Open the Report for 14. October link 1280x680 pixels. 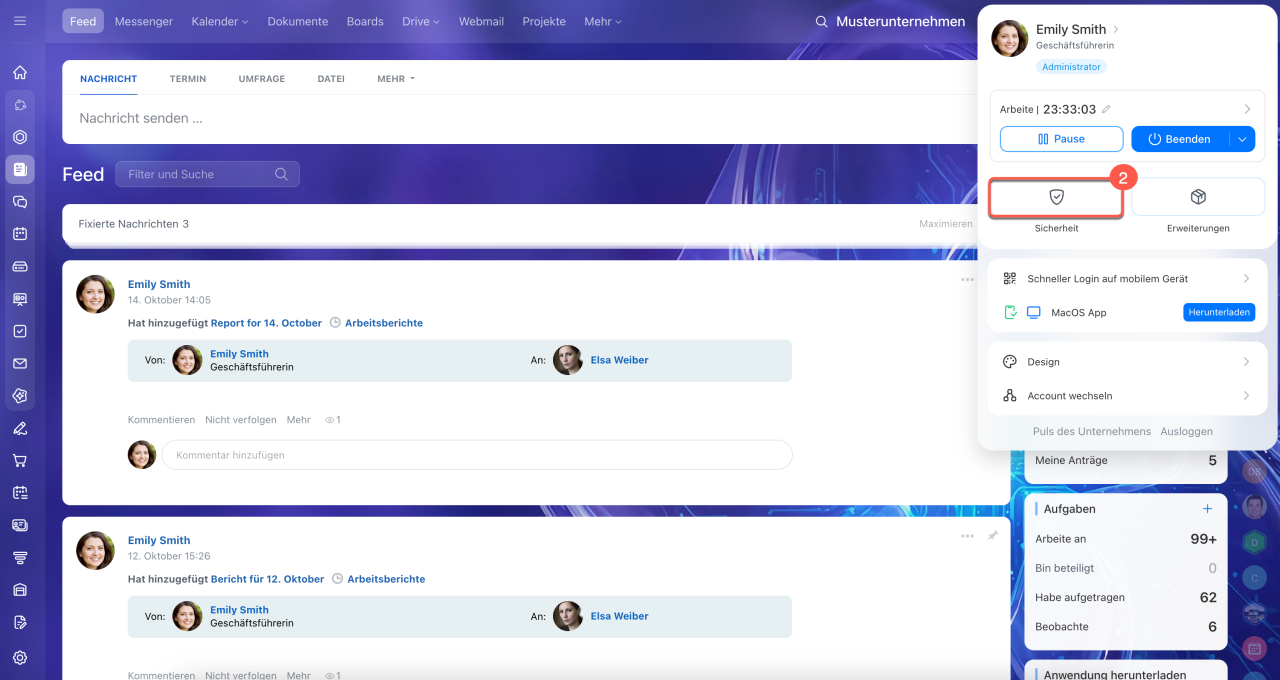coord(266,323)
